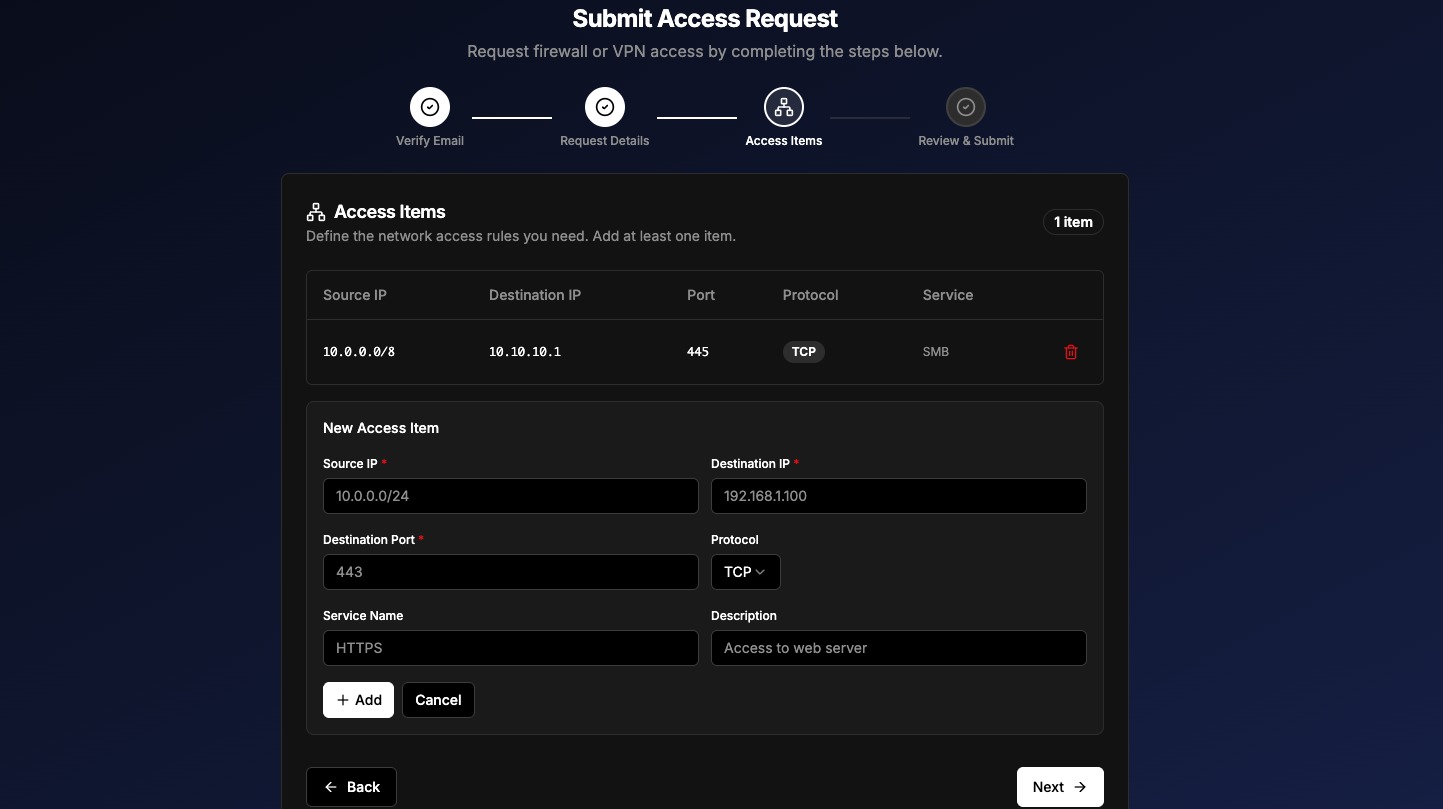Click the Protocol column header

pos(810,295)
